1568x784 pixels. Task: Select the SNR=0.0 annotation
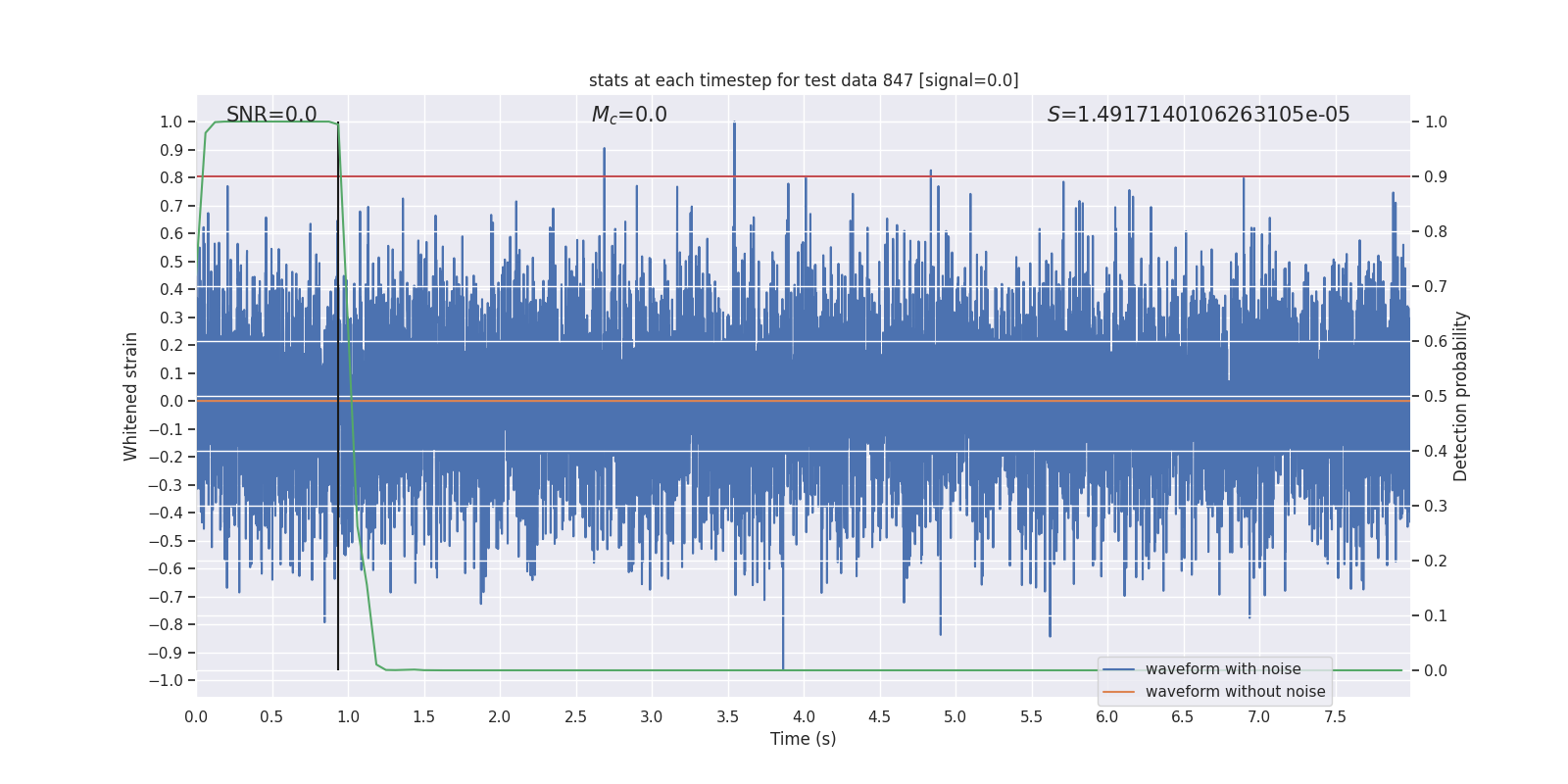[271, 115]
